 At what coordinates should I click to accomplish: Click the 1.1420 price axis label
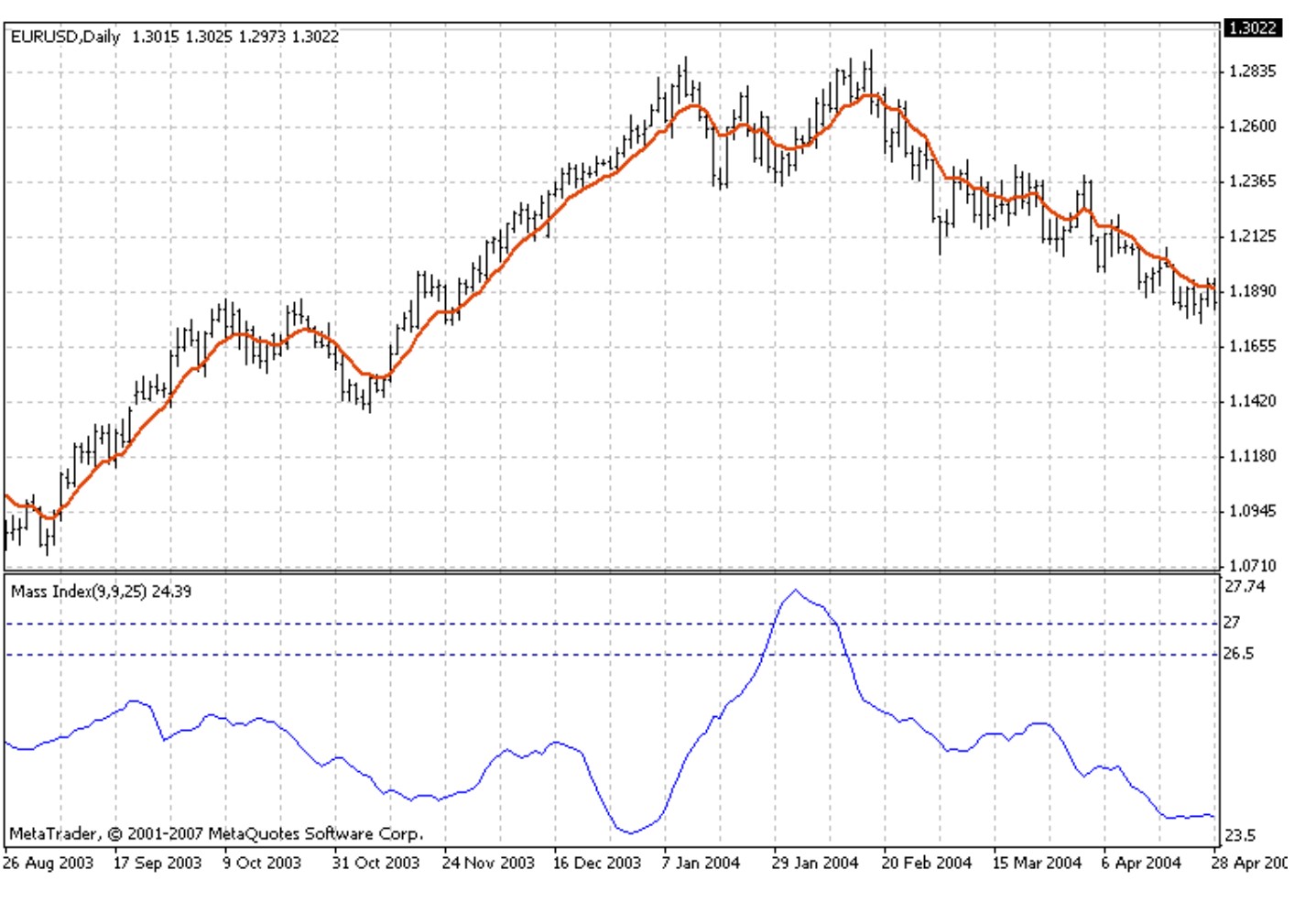tap(1252, 401)
